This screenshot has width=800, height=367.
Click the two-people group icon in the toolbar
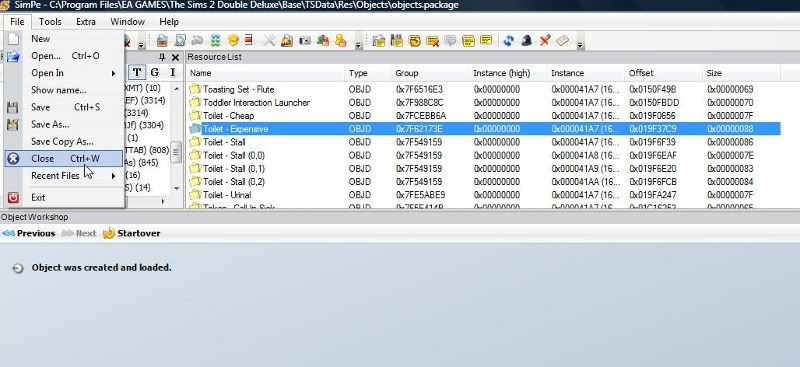pos(323,40)
